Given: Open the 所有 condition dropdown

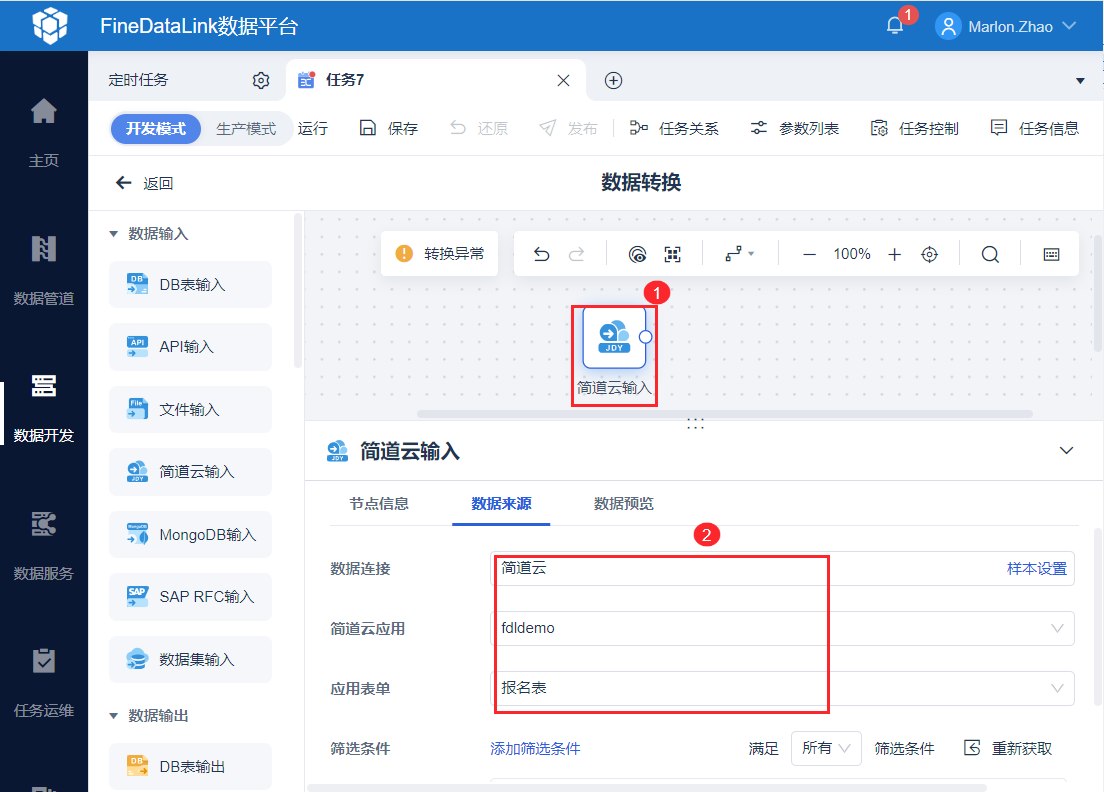Looking at the screenshot, I should coord(826,748).
